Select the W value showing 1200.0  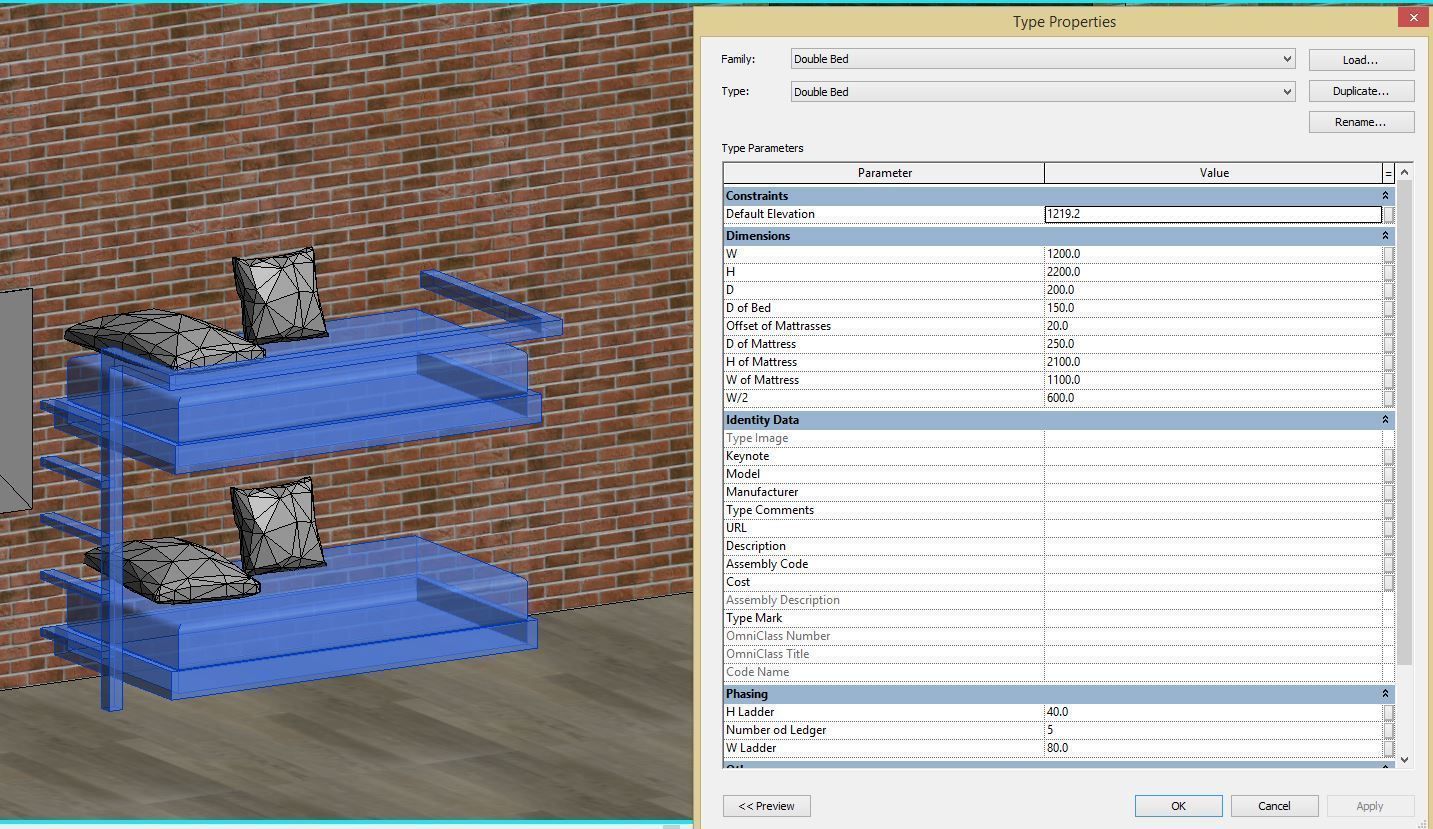click(1213, 253)
